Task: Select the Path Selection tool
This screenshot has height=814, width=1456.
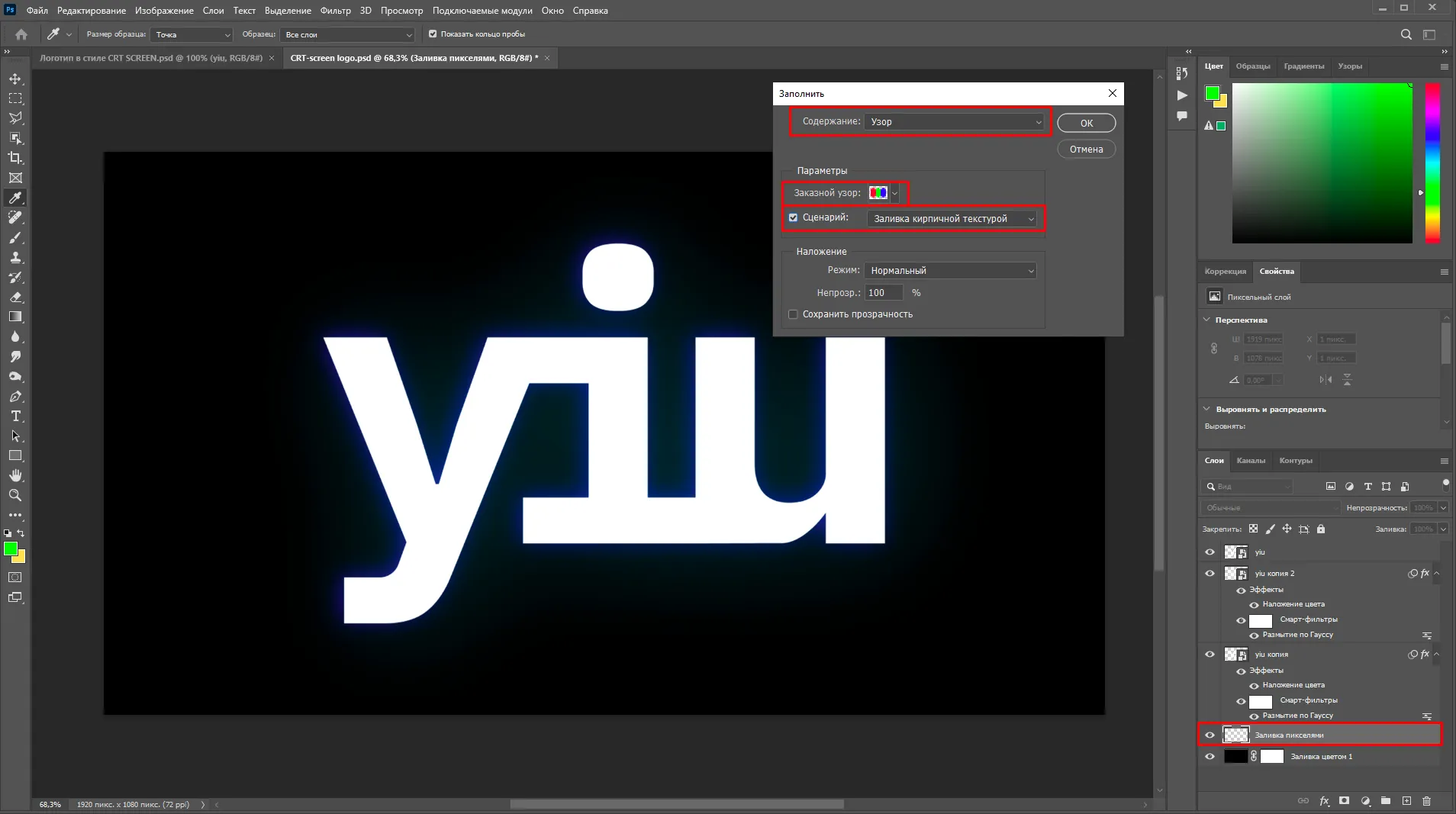Action: coord(15,436)
